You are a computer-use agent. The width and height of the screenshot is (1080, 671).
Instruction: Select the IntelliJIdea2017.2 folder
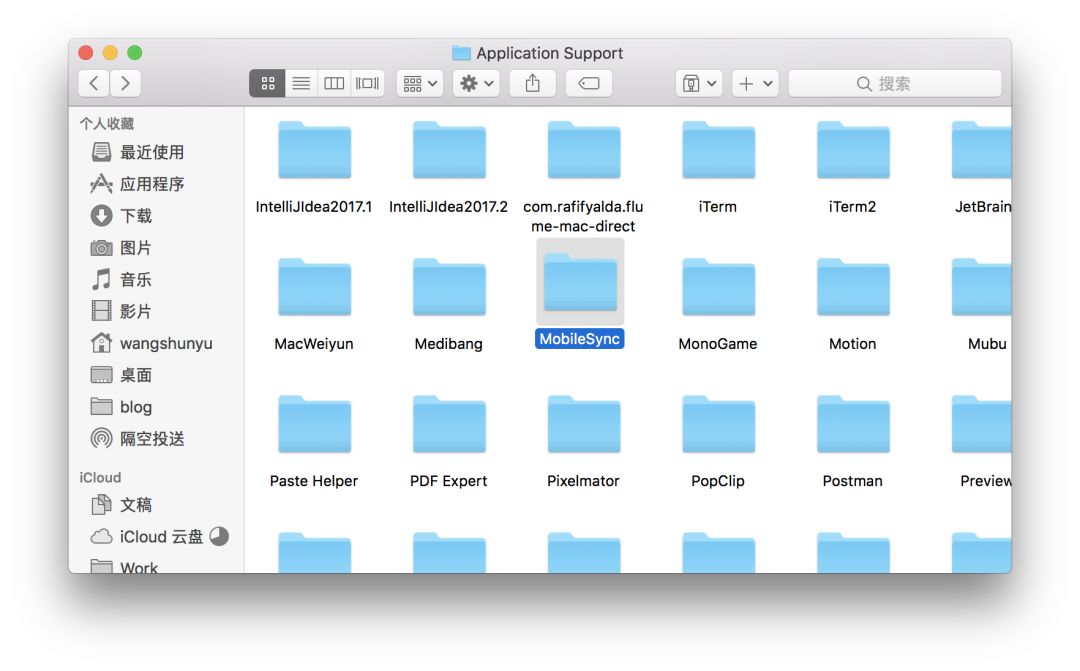click(448, 167)
